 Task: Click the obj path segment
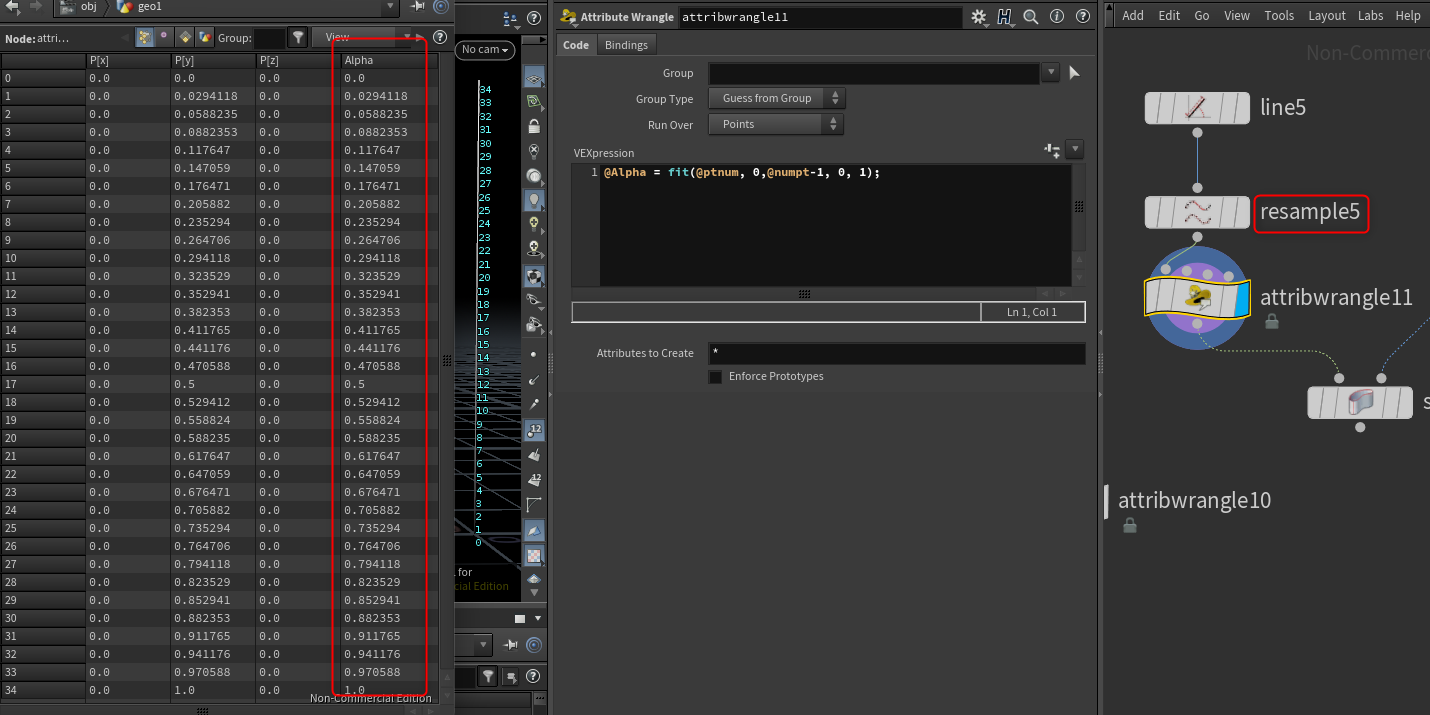point(80,7)
